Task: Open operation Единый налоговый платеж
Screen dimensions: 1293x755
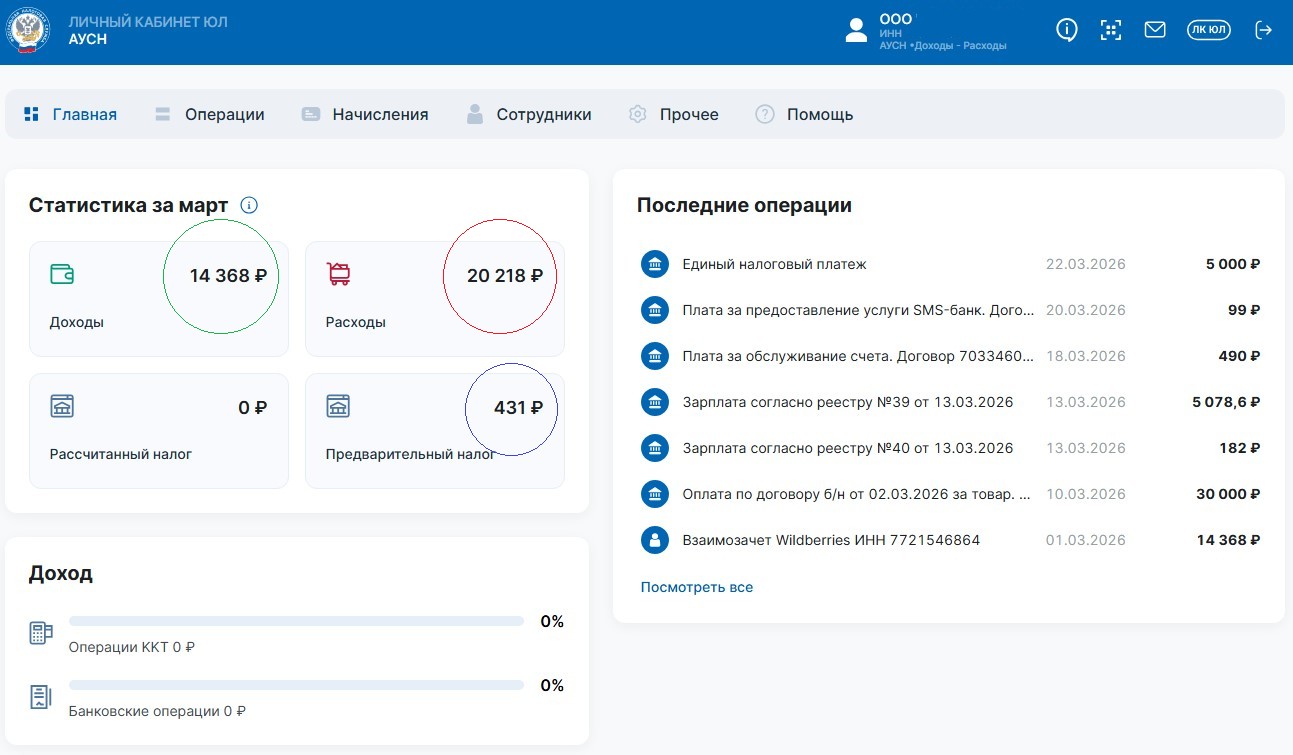Action: [x=950, y=264]
